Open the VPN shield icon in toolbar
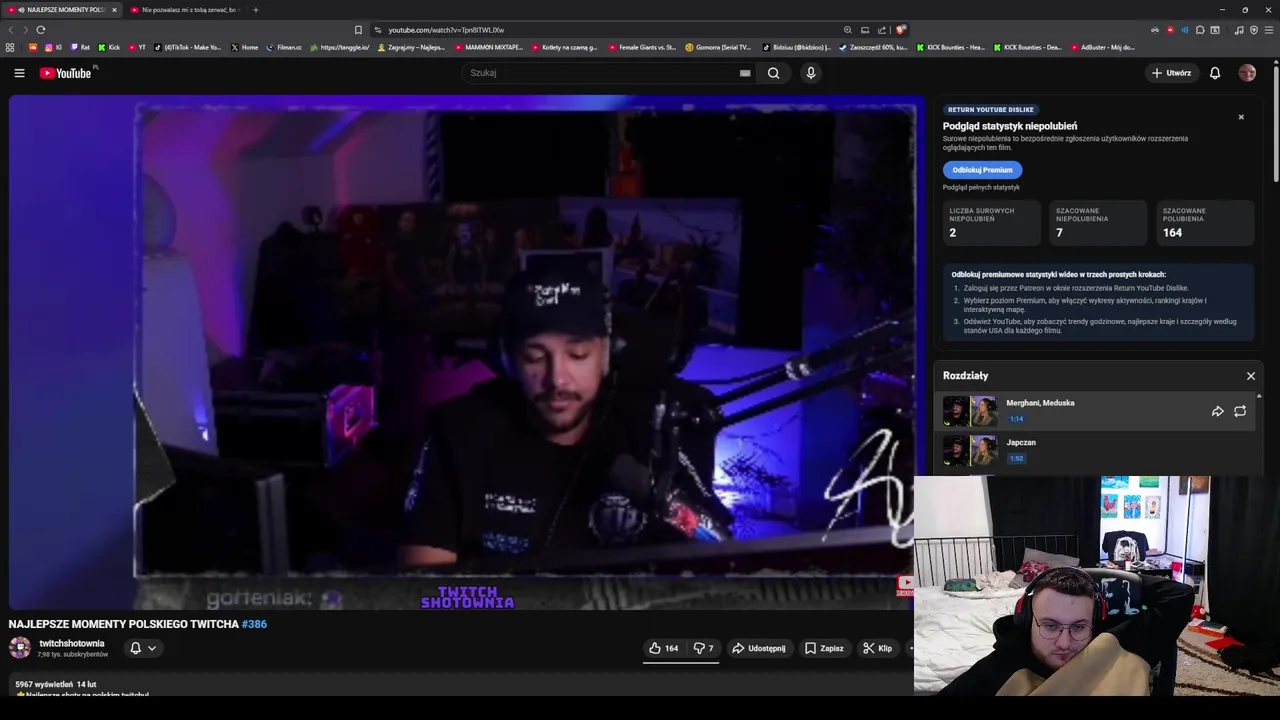 pyautogui.click(x=1254, y=30)
